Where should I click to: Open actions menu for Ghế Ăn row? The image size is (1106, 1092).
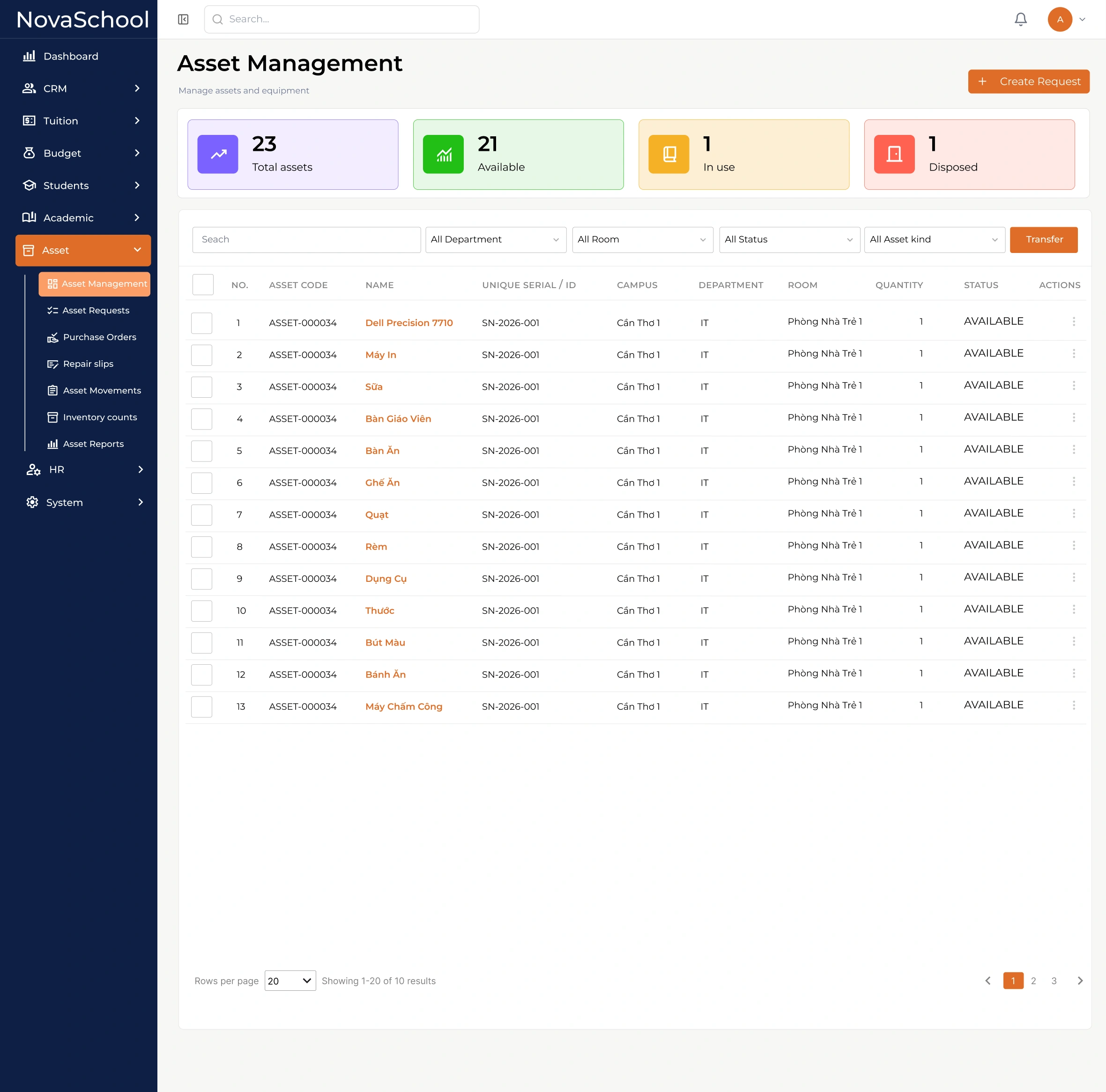[x=1074, y=482]
